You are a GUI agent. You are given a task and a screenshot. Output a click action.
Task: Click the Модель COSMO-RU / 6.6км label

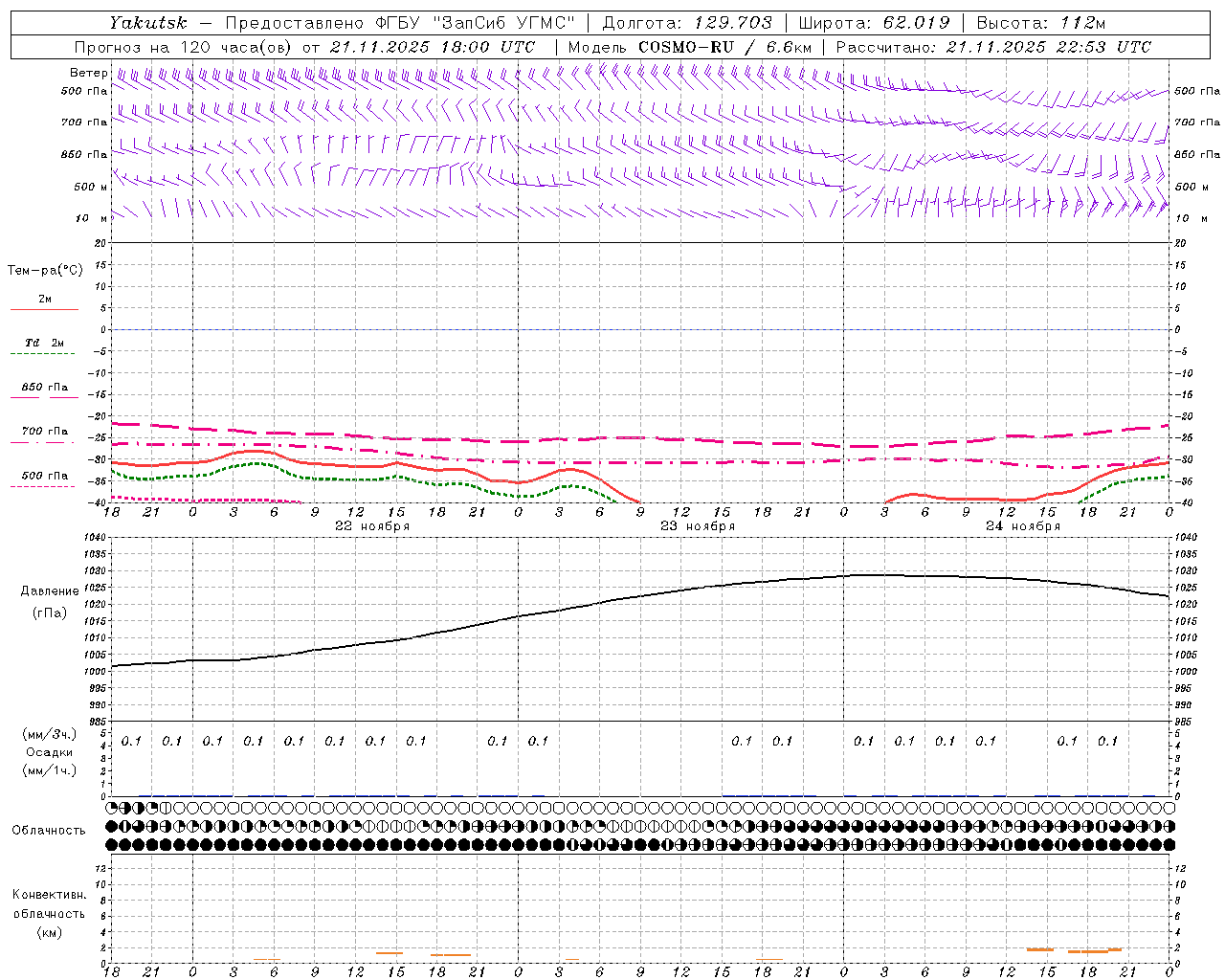[x=690, y=47]
